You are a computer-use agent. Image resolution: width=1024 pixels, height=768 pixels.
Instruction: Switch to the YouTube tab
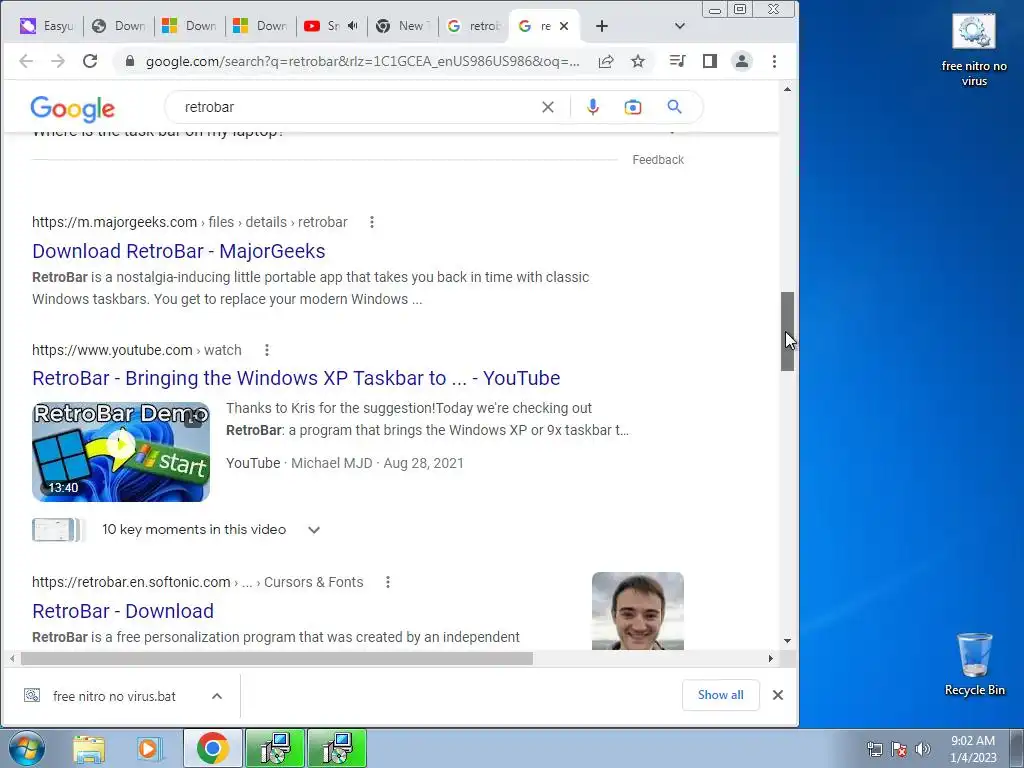click(x=323, y=26)
